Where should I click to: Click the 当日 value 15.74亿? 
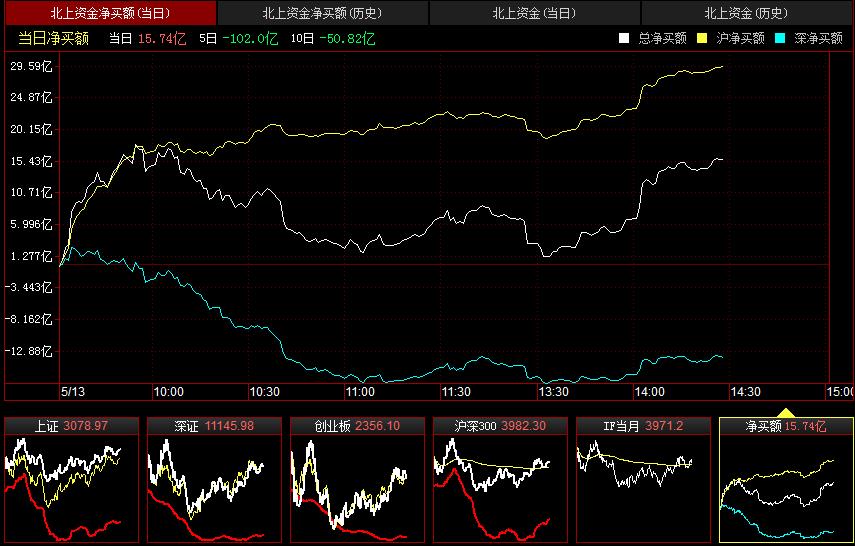(x=162, y=38)
